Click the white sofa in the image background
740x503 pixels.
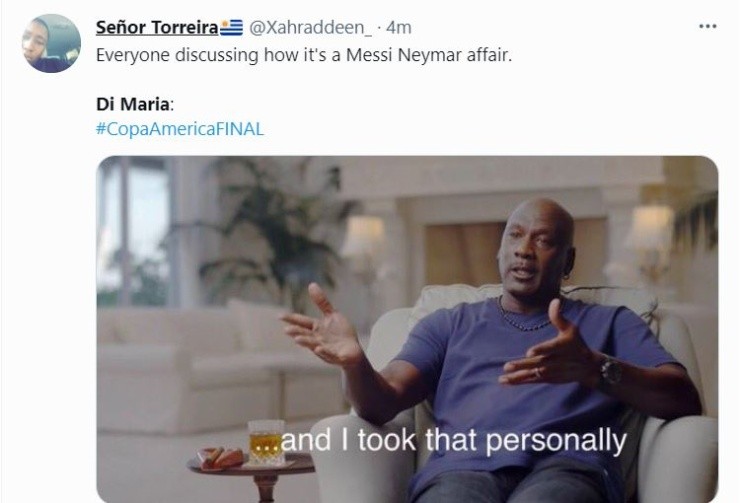[x=219, y=368]
